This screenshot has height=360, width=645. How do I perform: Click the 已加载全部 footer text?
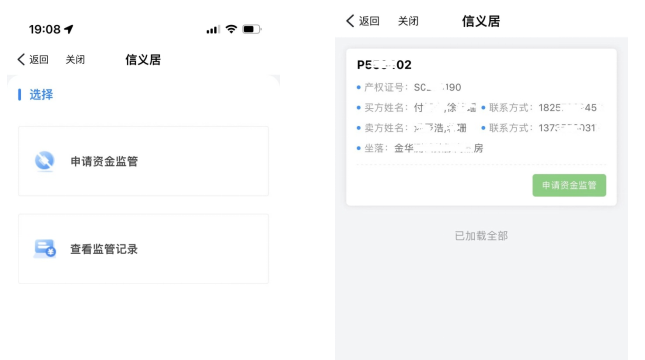click(481, 236)
